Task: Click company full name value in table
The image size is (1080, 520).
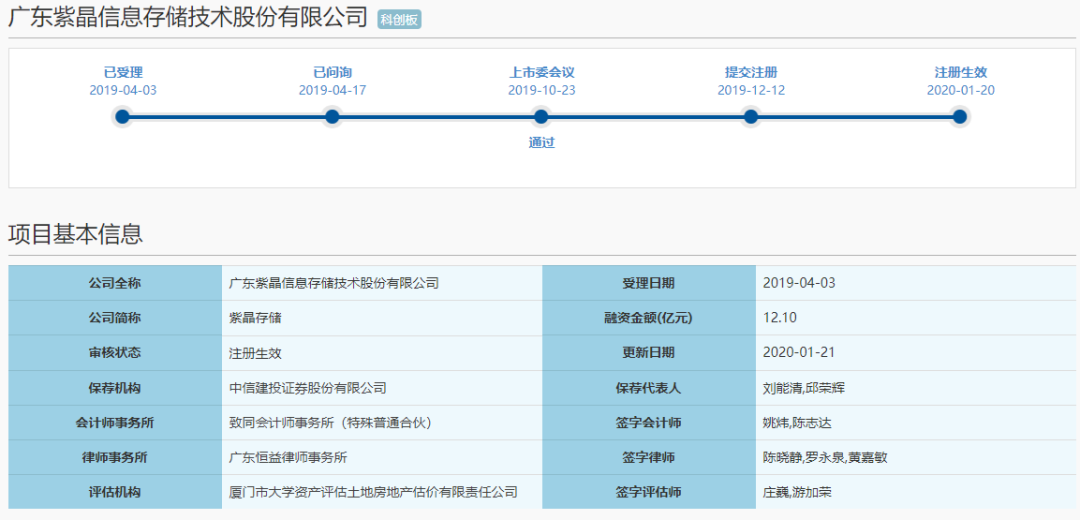Action: click(382, 283)
